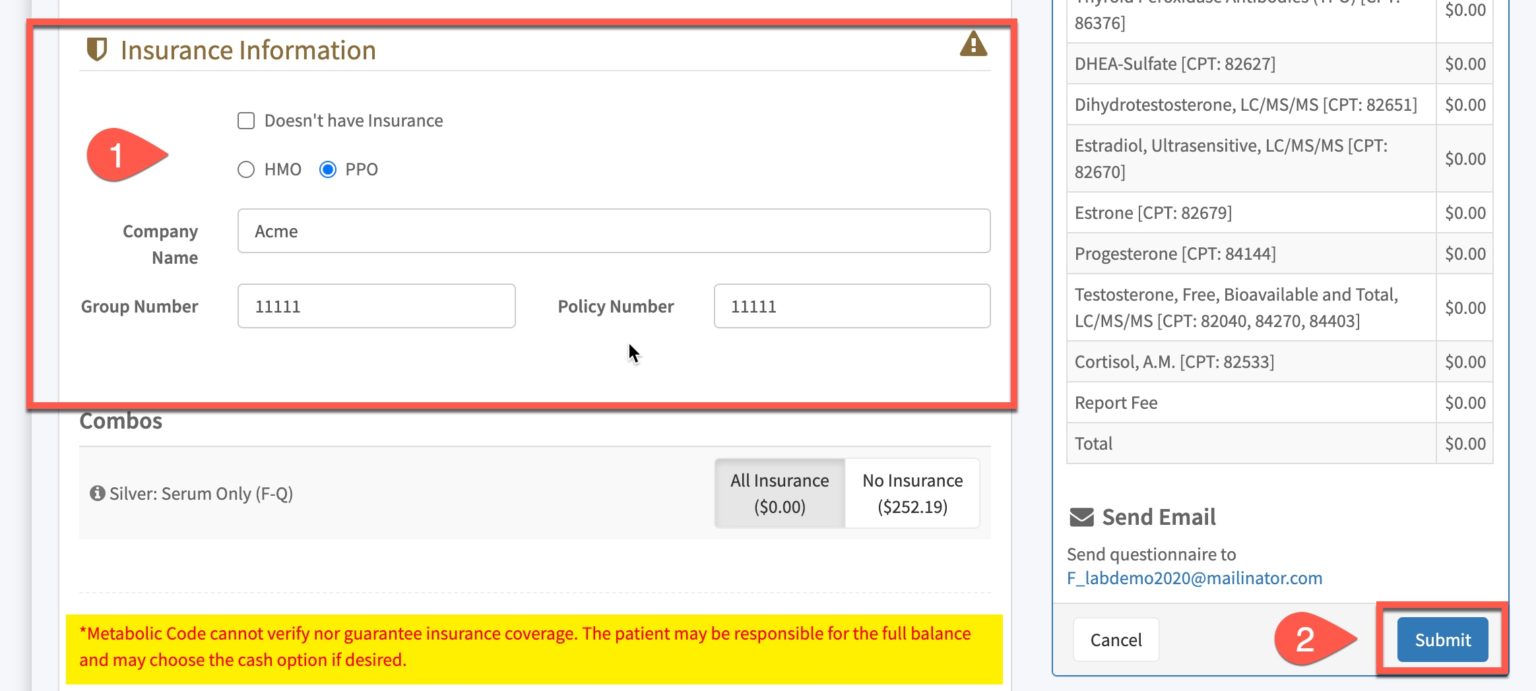
Task: Select the HMO radio button
Action: tap(246, 169)
